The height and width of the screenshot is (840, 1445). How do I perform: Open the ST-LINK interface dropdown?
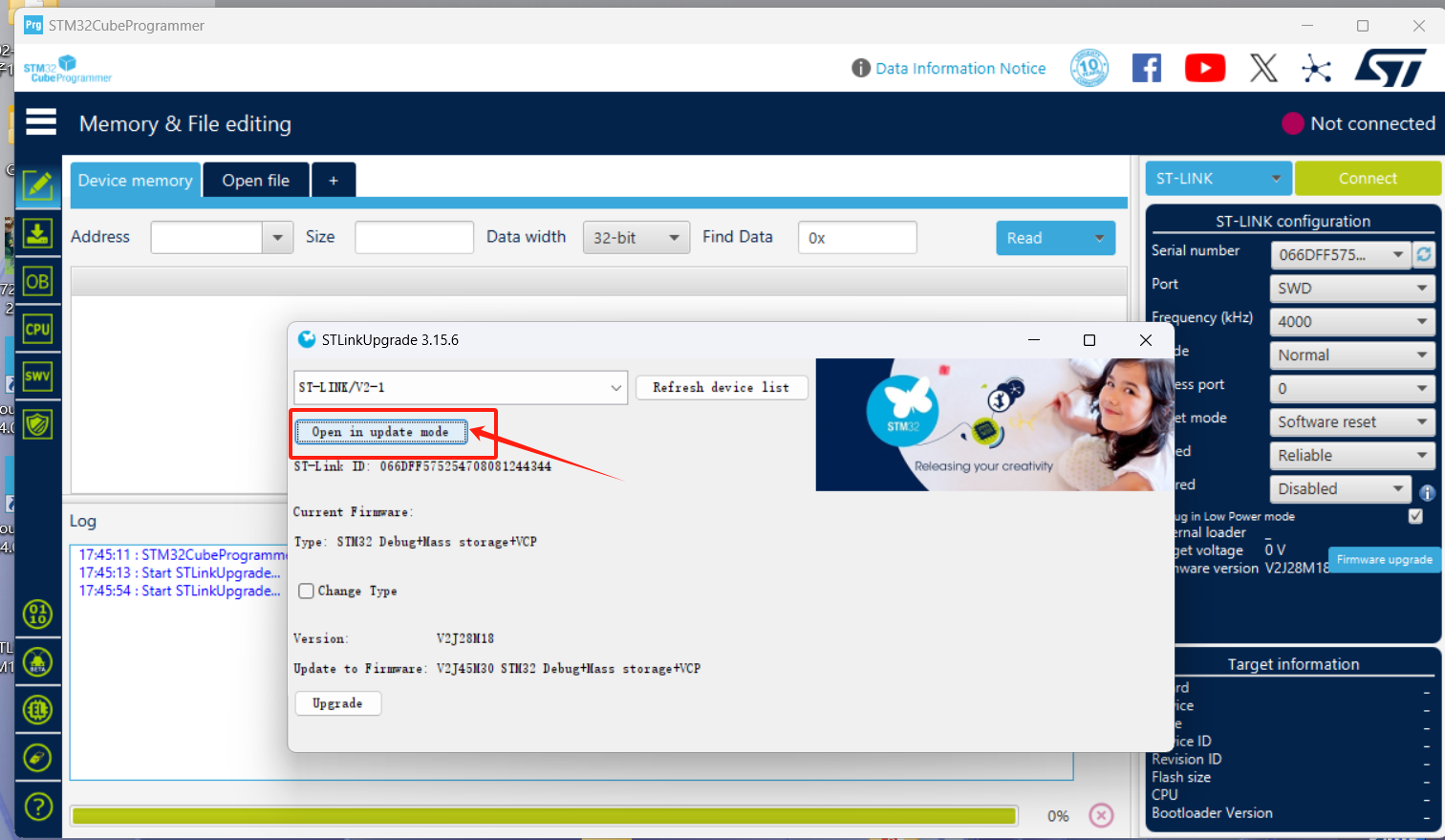pyautogui.click(x=1219, y=179)
